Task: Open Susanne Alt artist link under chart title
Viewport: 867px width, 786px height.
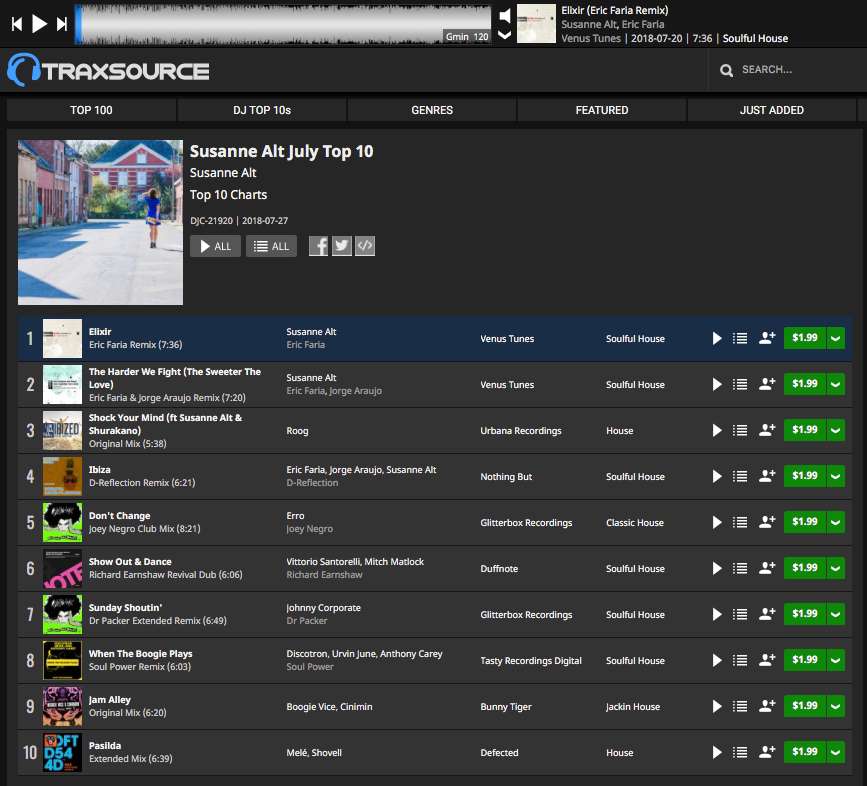Action: click(223, 173)
